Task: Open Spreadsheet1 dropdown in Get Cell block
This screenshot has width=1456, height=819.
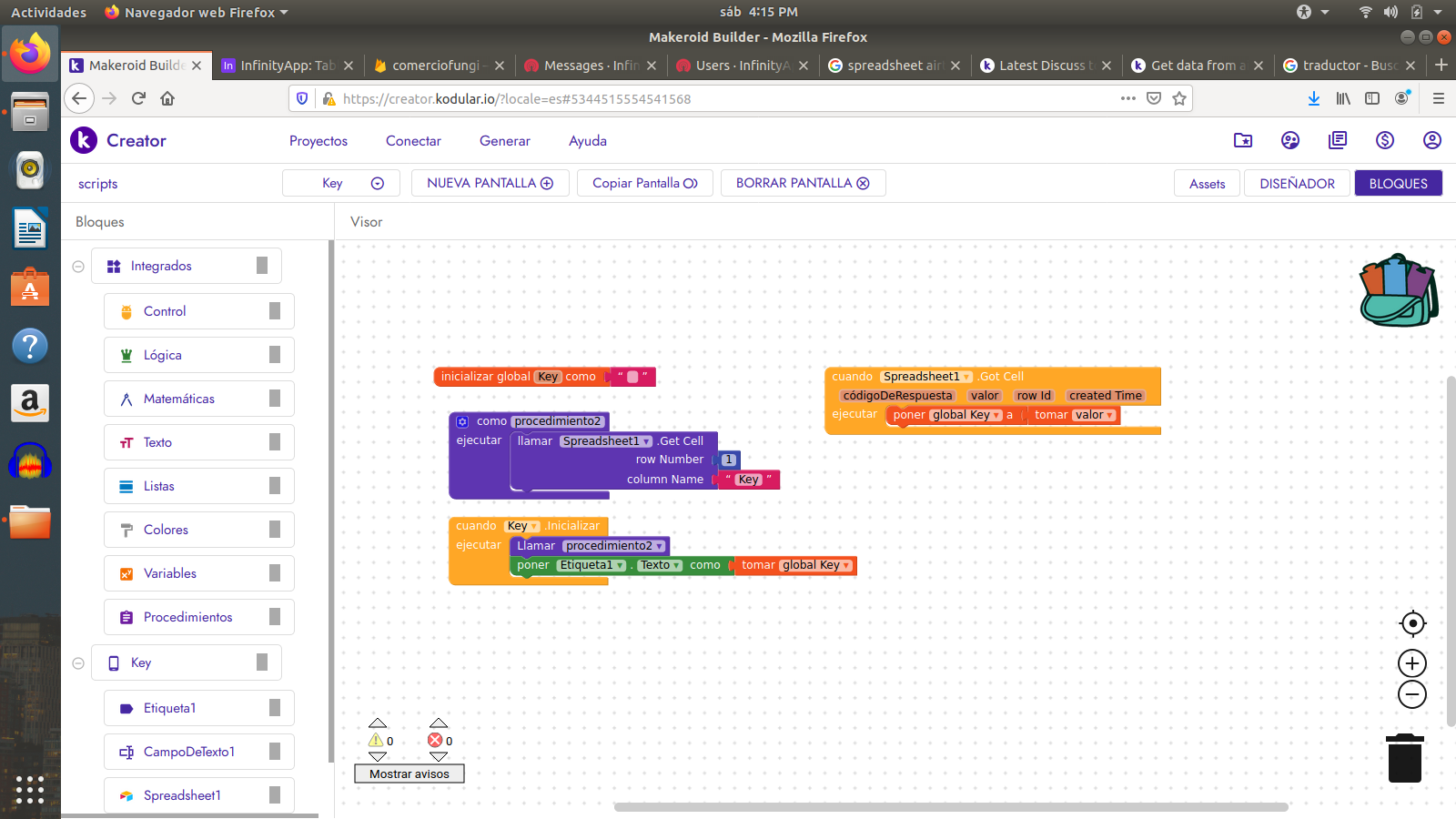Action: click(x=646, y=441)
